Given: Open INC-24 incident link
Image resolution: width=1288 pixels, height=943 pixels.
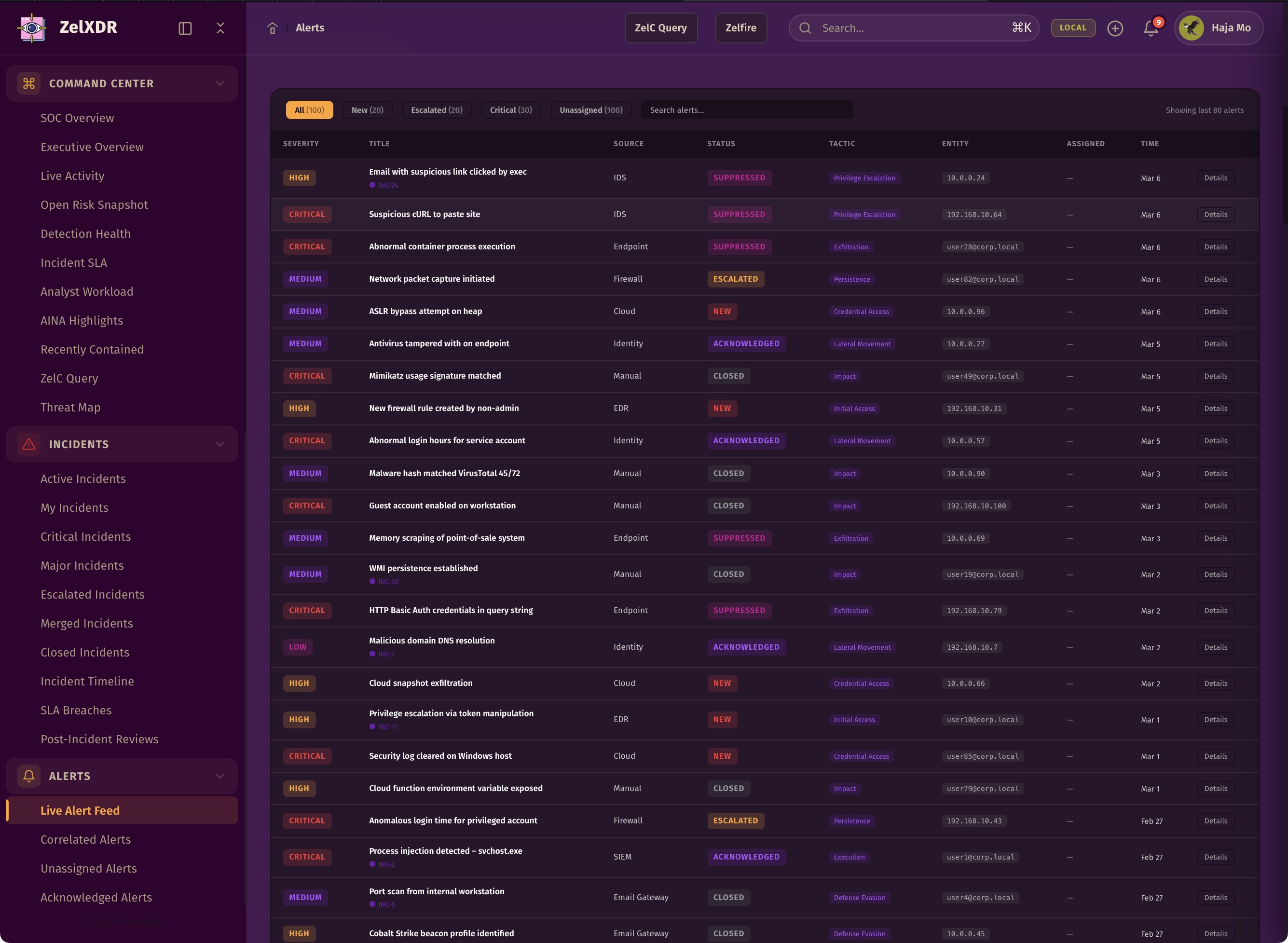Looking at the screenshot, I should click(388, 186).
